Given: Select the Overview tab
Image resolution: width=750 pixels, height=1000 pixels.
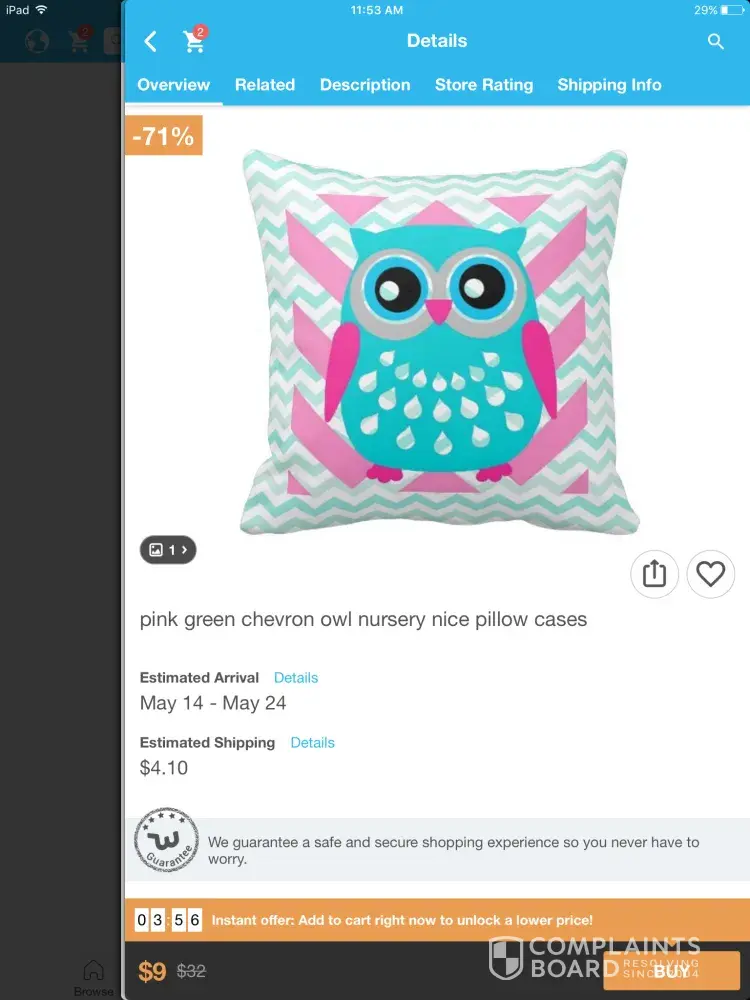Looking at the screenshot, I should coord(173,85).
